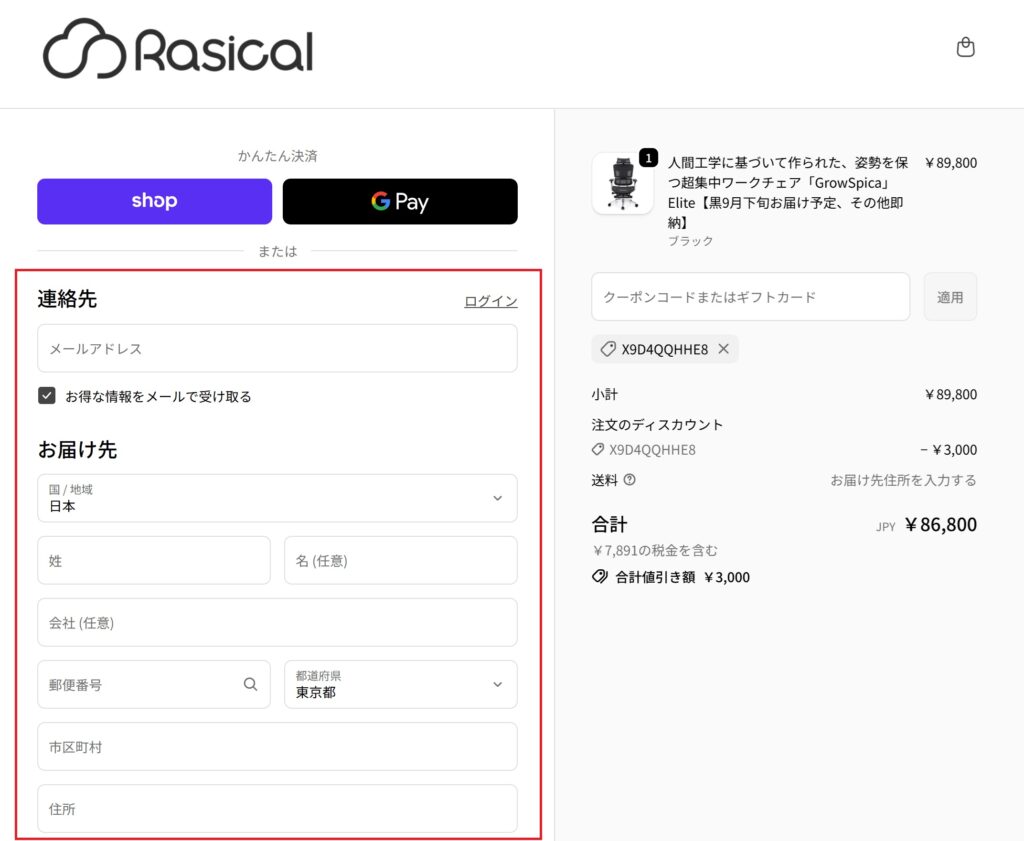
Task: Click the tag icon in the coupon chip
Action: (608, 349)
